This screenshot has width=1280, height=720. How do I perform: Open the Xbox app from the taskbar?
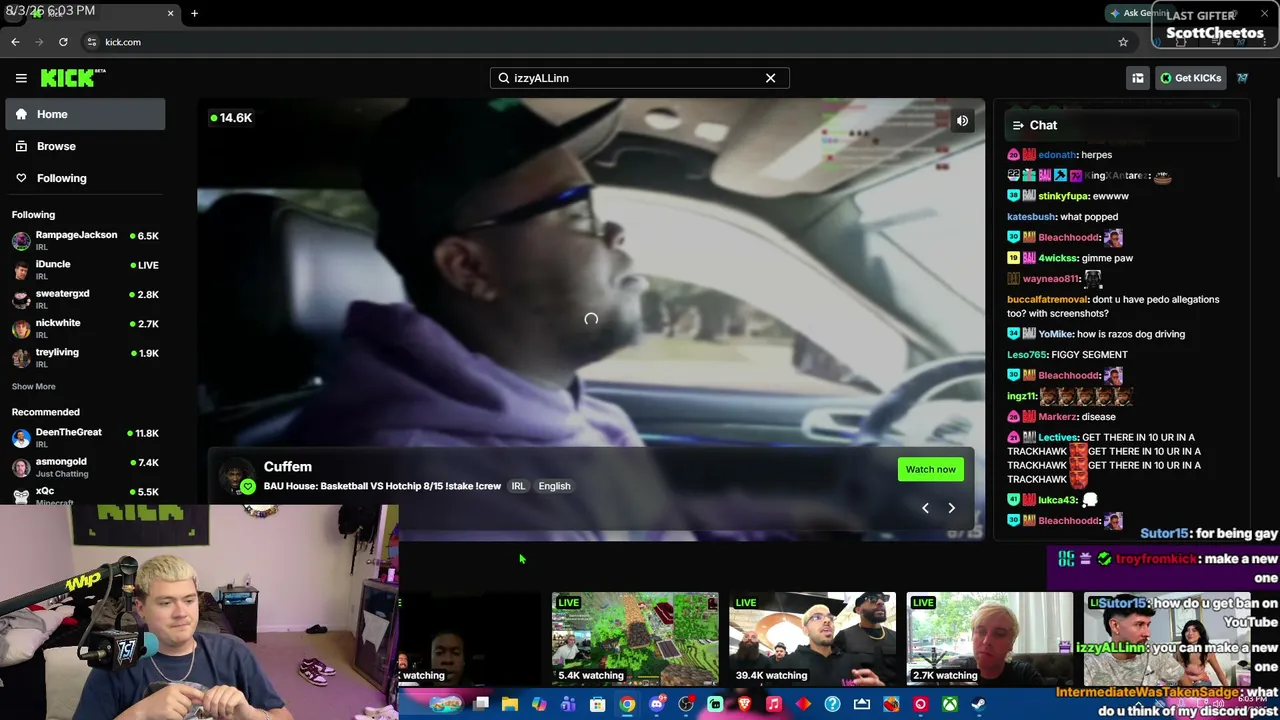(949, 704)
